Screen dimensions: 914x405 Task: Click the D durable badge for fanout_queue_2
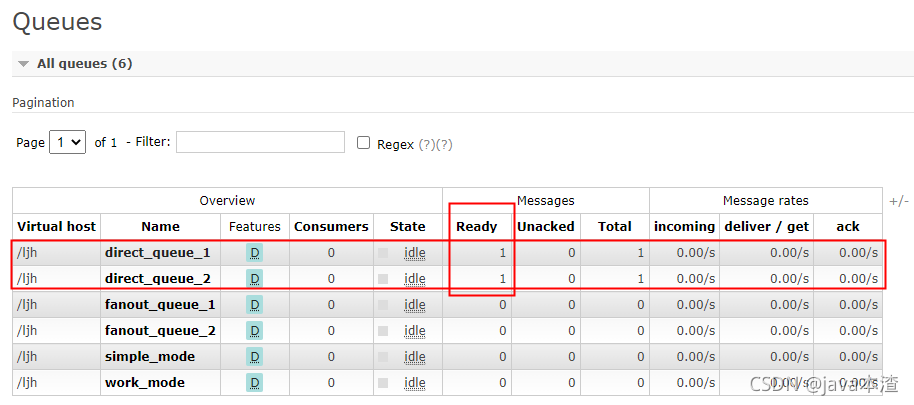click(254, 330)
